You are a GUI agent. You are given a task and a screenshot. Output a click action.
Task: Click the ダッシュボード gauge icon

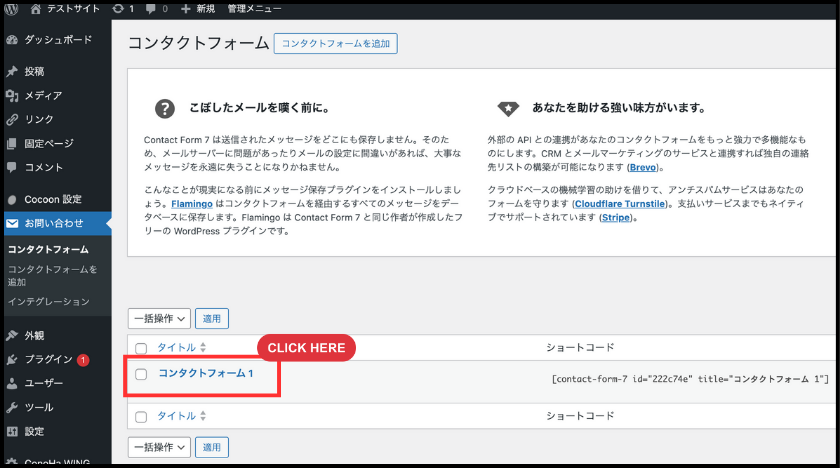(12, 40)
